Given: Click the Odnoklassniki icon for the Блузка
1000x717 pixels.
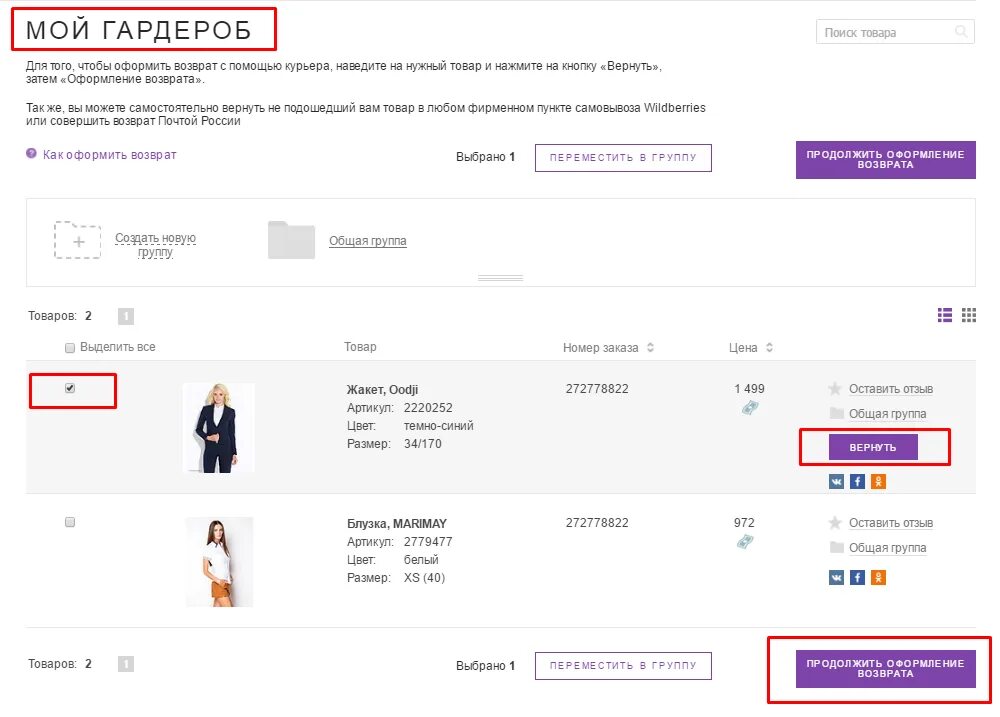Looking at the screenshot, I should pyautogui.click(x=878, y=577).
